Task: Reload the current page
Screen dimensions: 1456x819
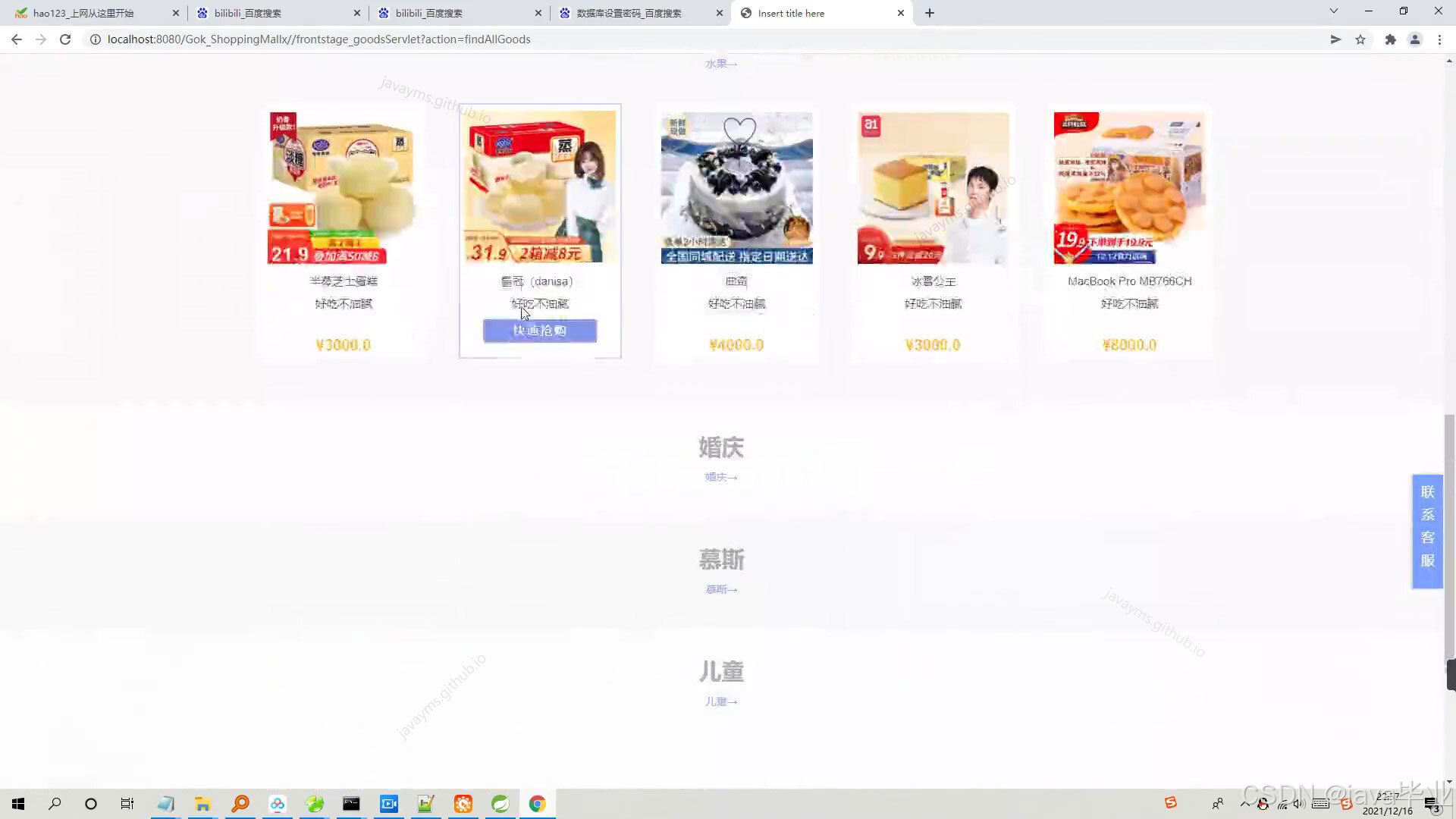Action: click(x=65, y=39)
